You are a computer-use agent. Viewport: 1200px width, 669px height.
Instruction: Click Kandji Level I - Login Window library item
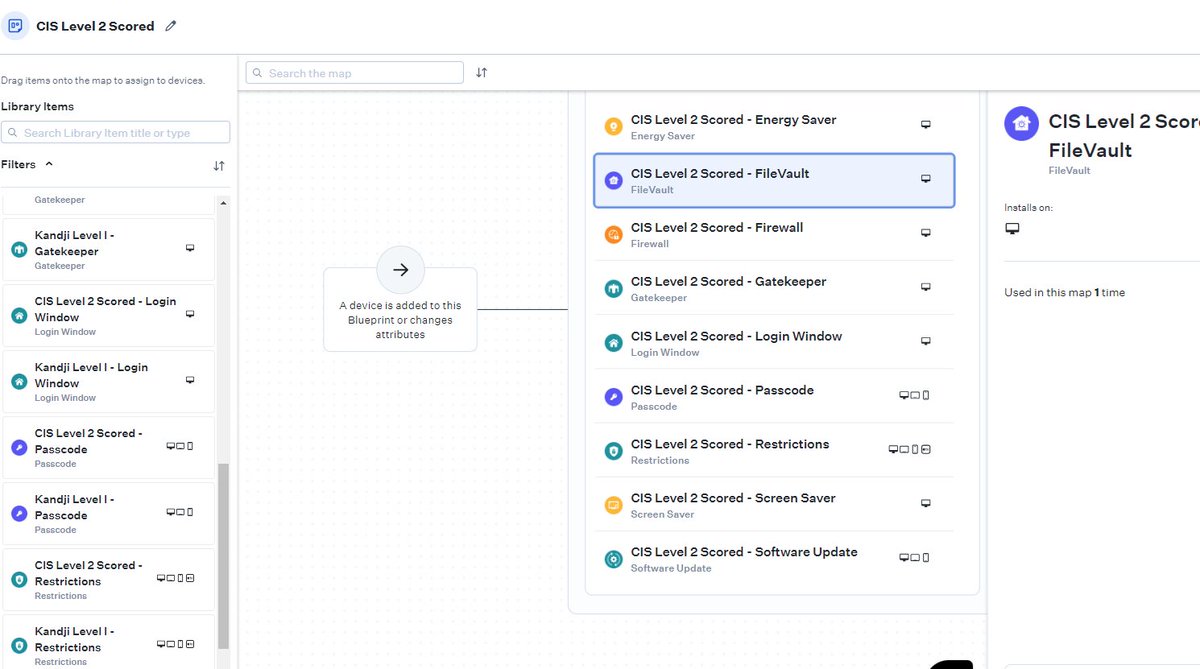(108, 381)
